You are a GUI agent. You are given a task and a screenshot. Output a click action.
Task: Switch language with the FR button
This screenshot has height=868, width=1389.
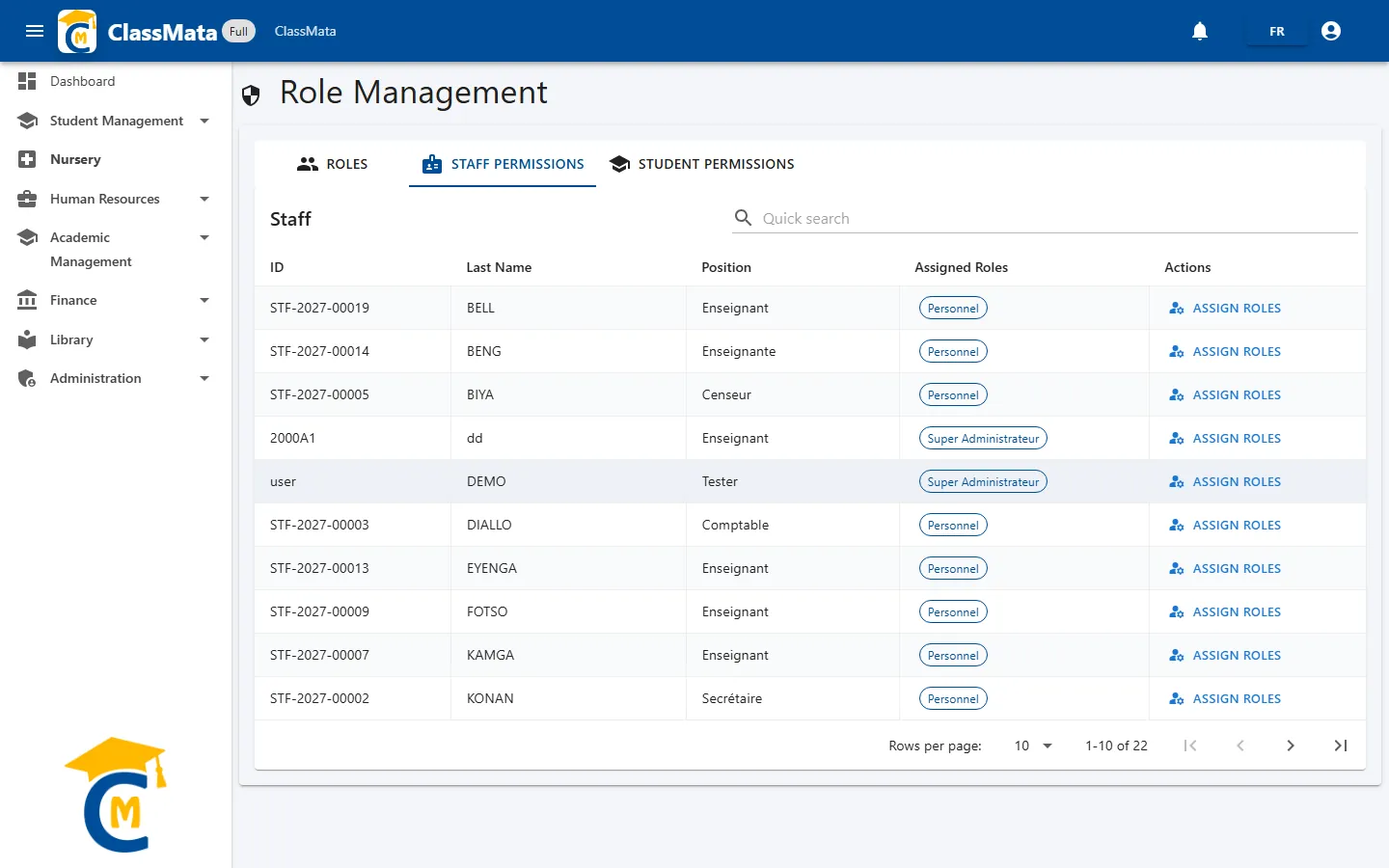1276,31
